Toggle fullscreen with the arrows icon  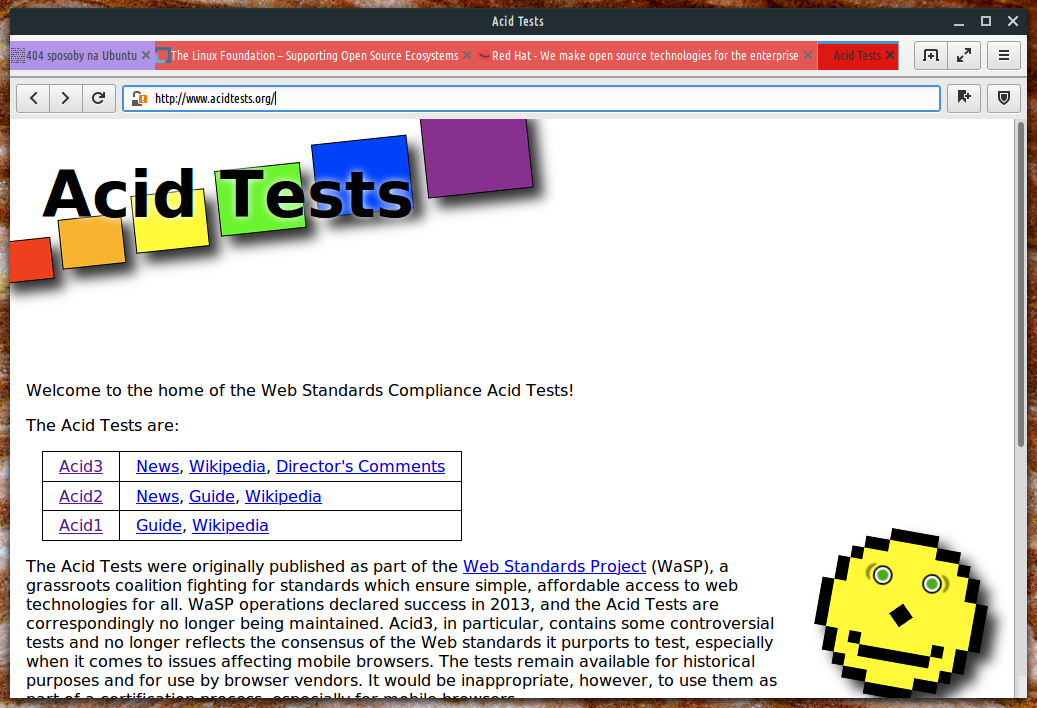click(964, 56)
